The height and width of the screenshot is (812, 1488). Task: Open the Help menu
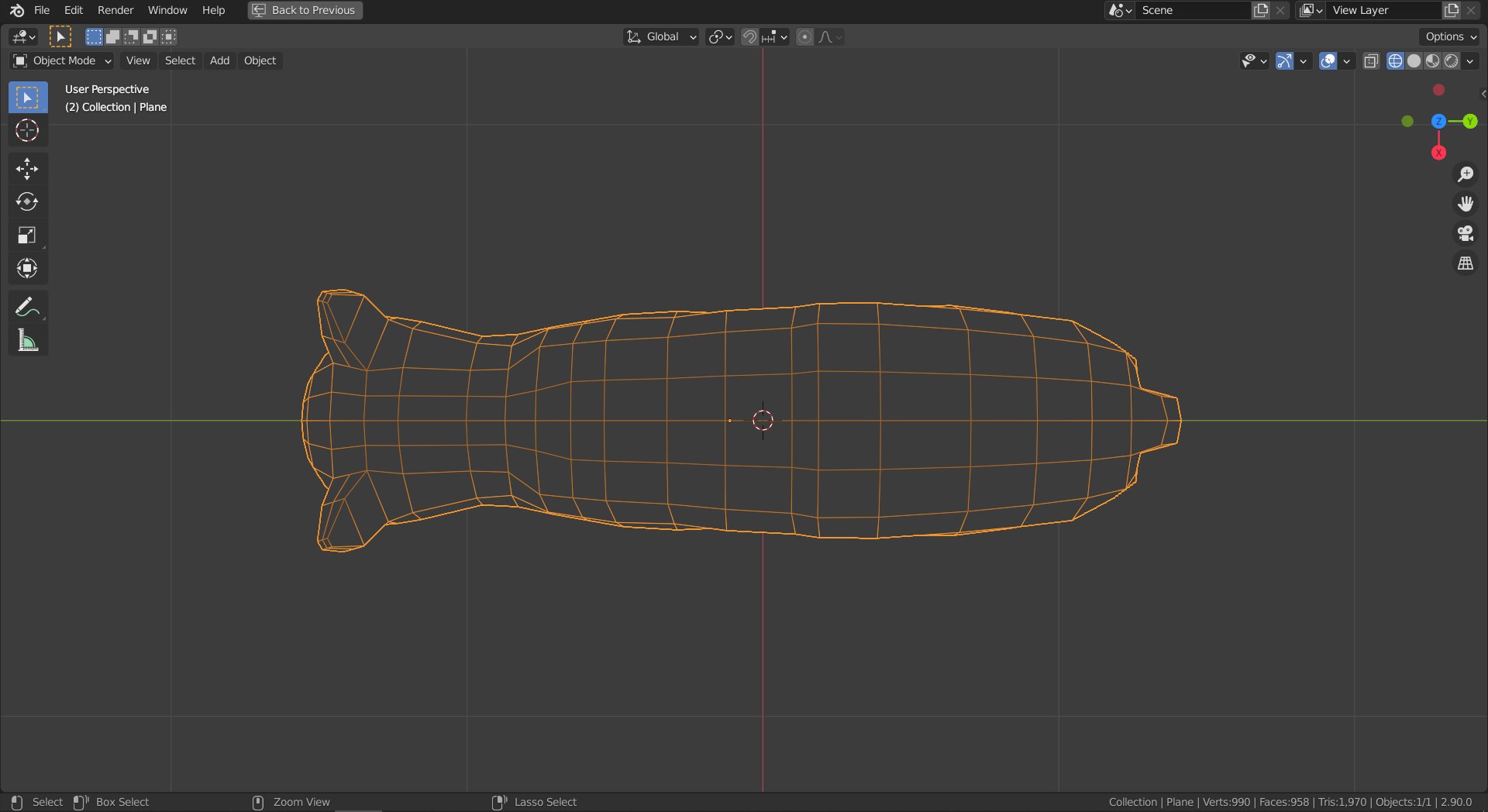(x=213, y=10)
